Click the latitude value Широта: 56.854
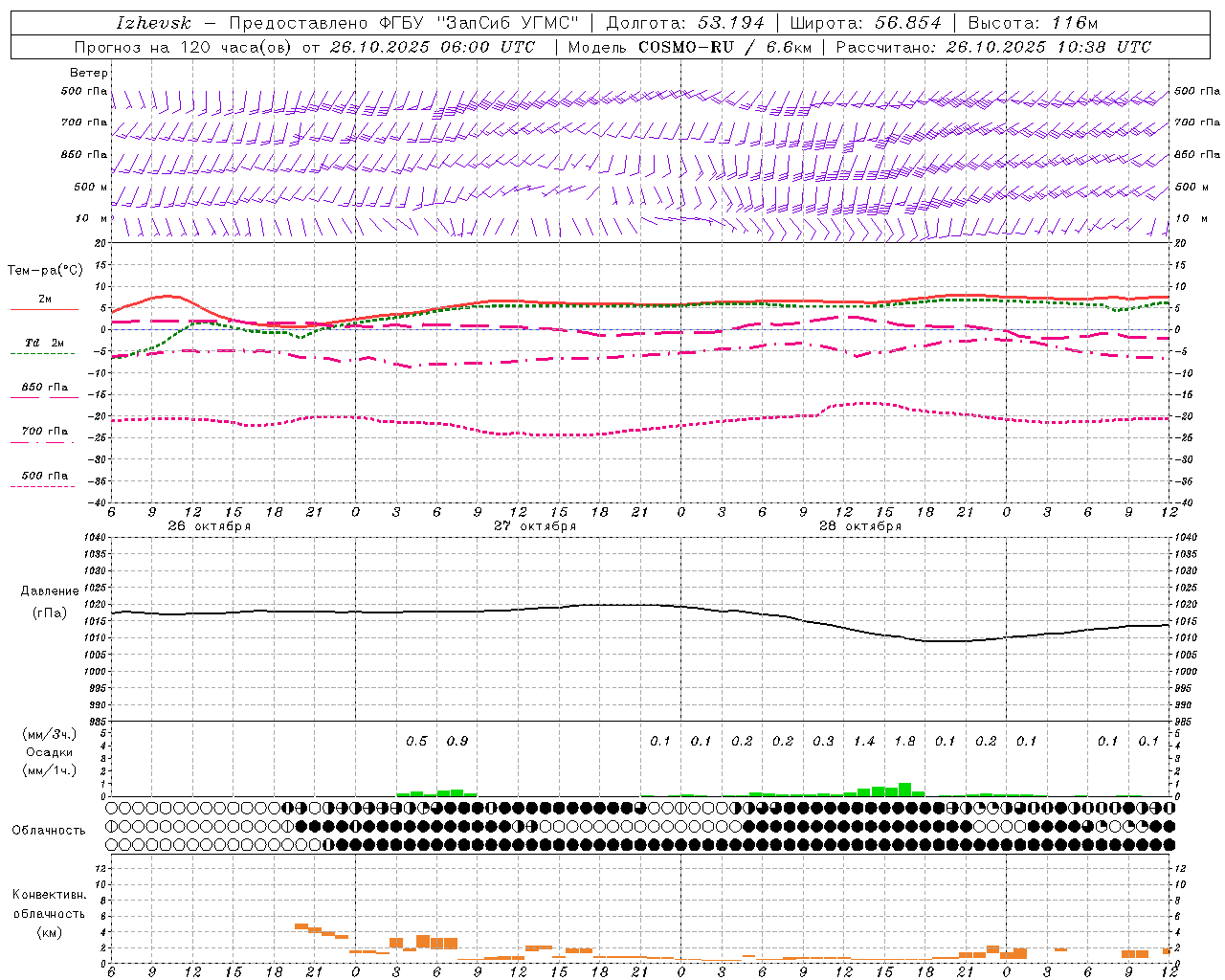The image size is (1225, 980). point(865,23)
